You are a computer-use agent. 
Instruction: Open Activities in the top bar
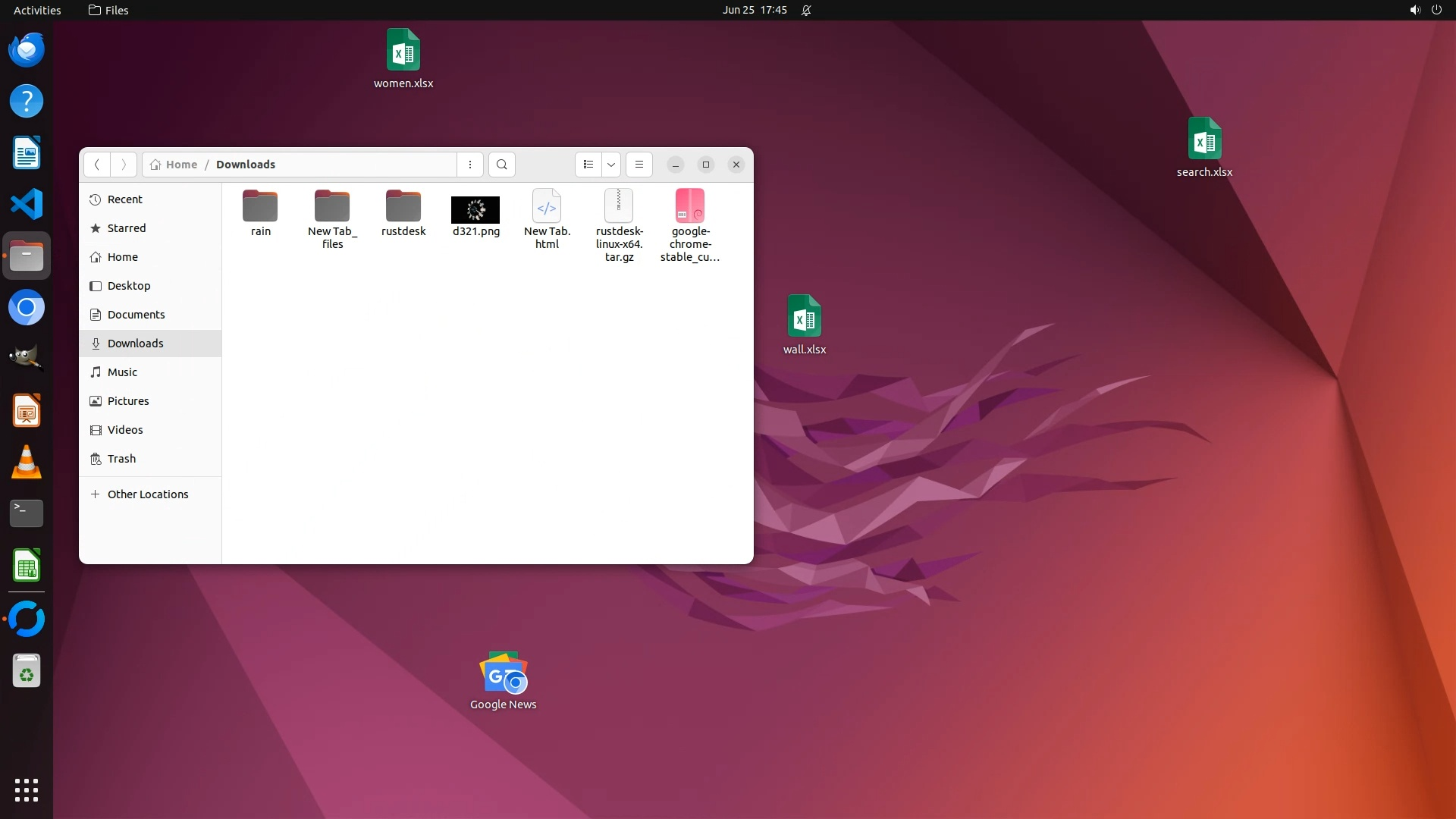click(x=37, y=10)
